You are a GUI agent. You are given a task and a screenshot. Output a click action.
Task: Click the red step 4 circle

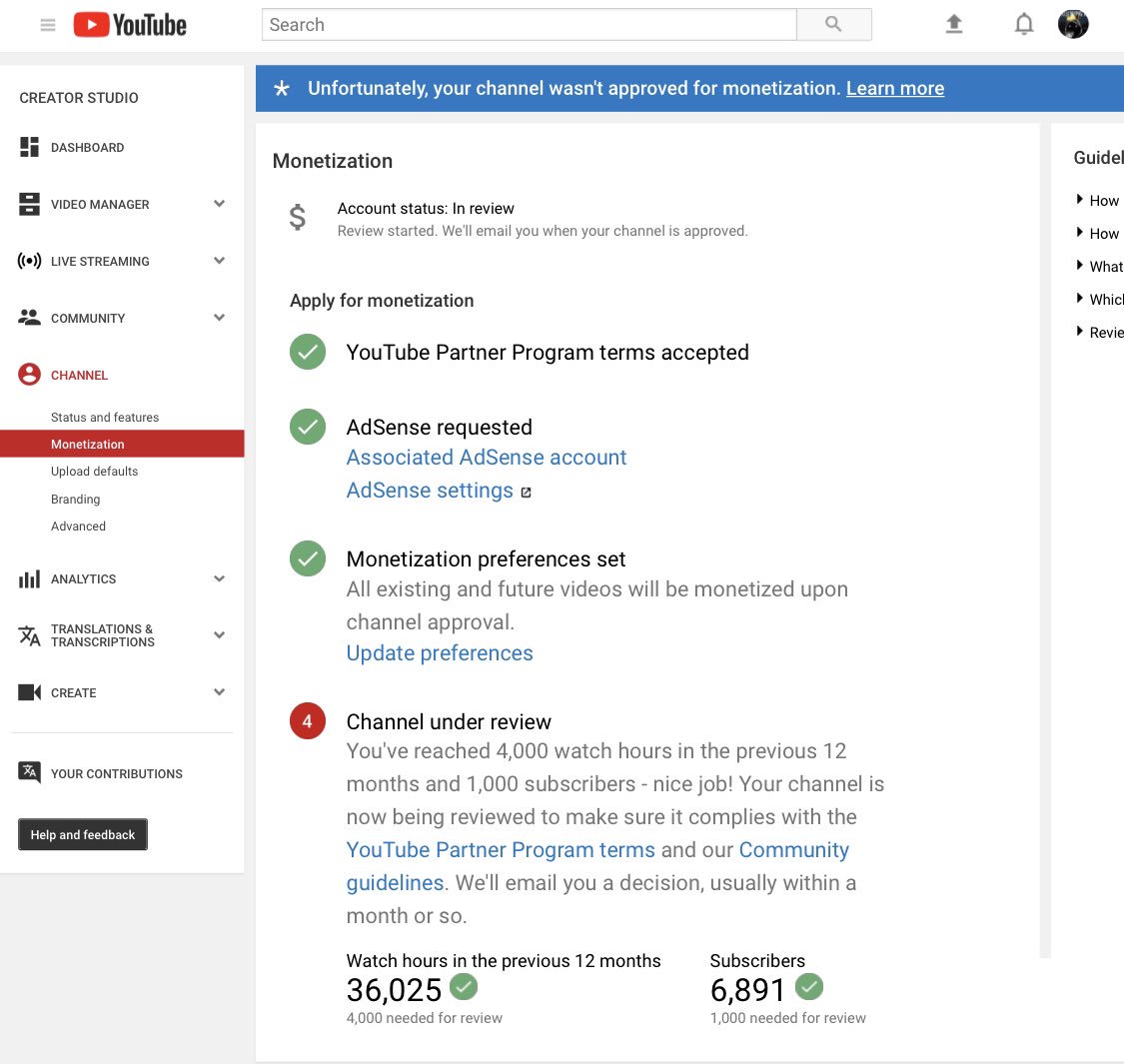point(308,720)
